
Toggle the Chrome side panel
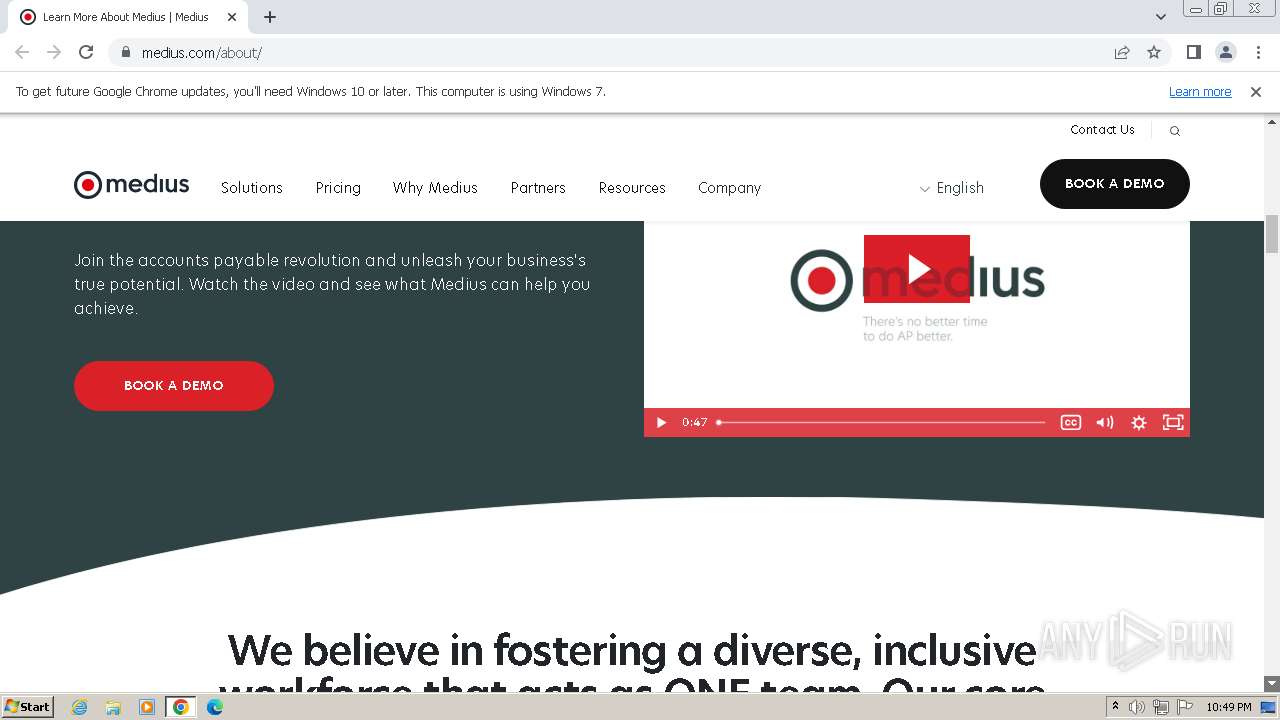[x=1194, y=52]
